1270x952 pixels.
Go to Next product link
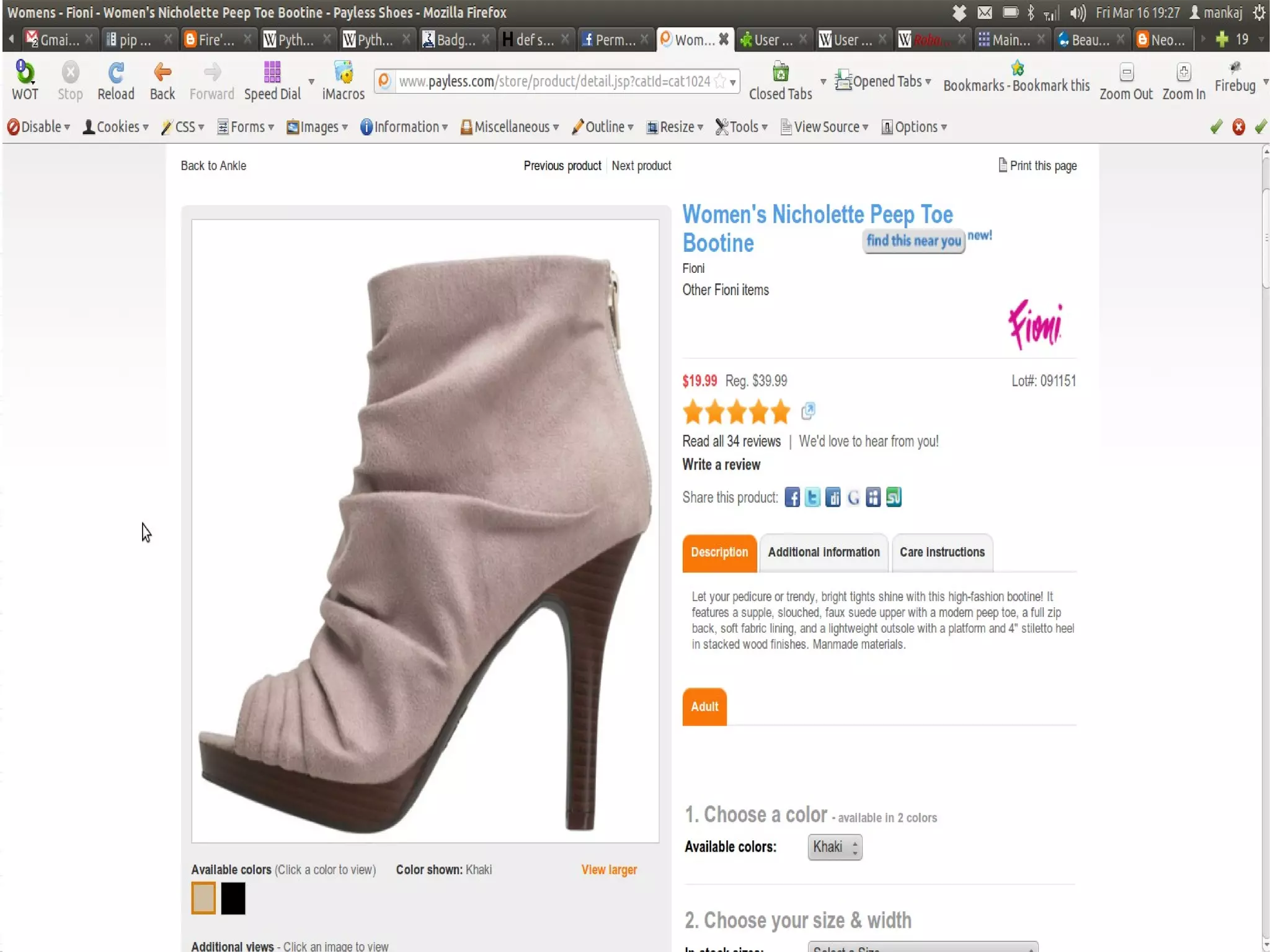pyautogui.click(x=641, y=166)
